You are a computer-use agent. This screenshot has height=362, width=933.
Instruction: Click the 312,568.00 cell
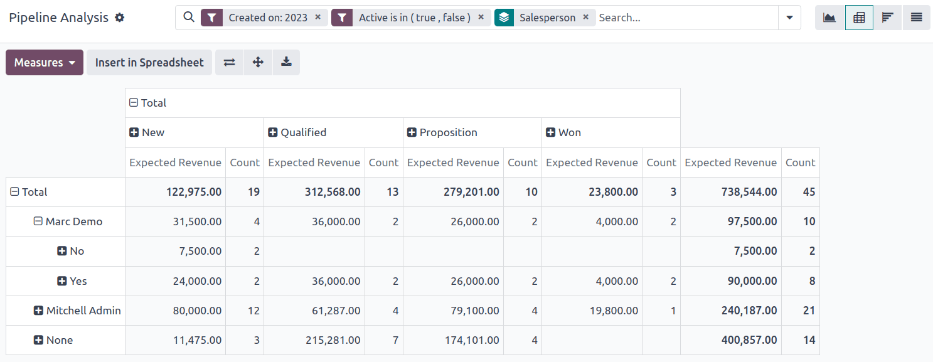[x=314, y=192]
